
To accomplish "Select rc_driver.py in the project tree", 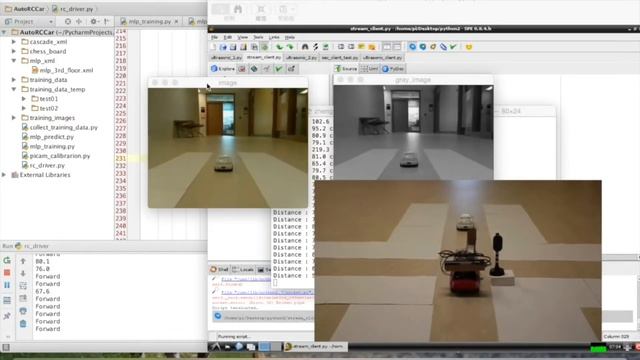I will click(x=47, y=165).
